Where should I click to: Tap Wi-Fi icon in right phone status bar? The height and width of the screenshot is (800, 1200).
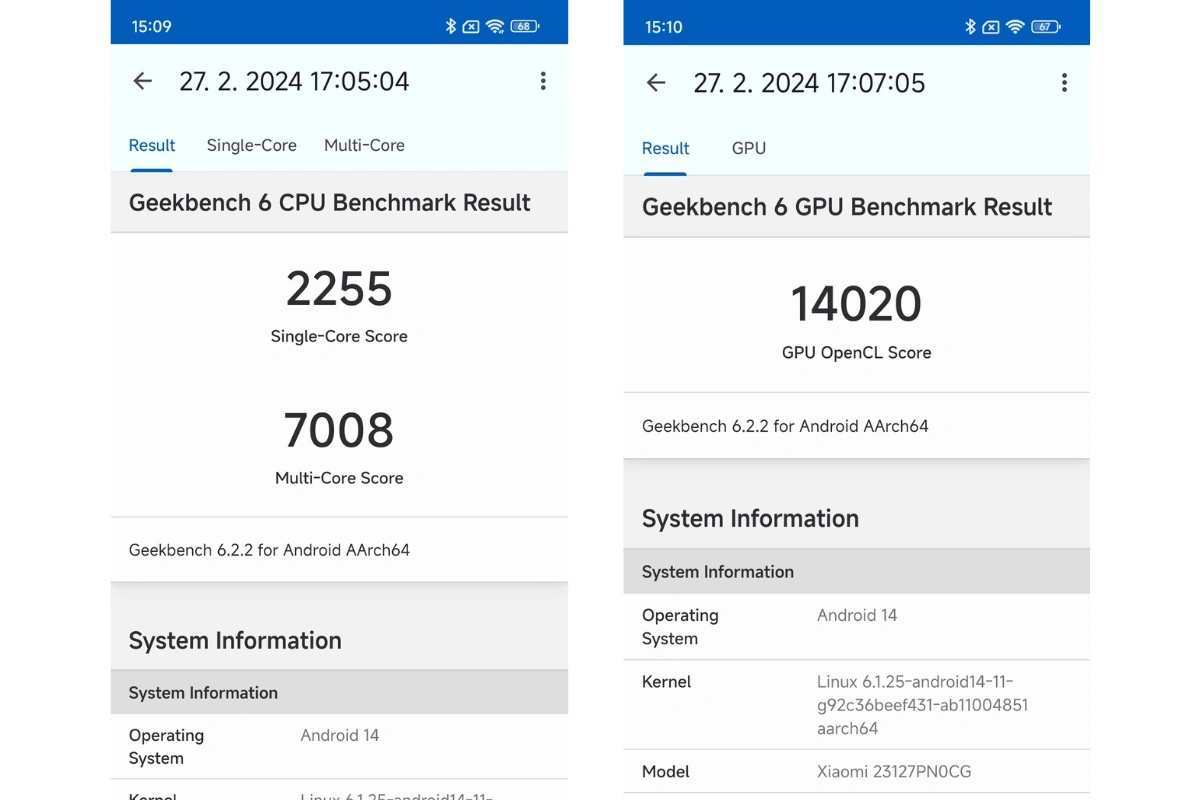pyautogui.click(x=1015, y=27)
